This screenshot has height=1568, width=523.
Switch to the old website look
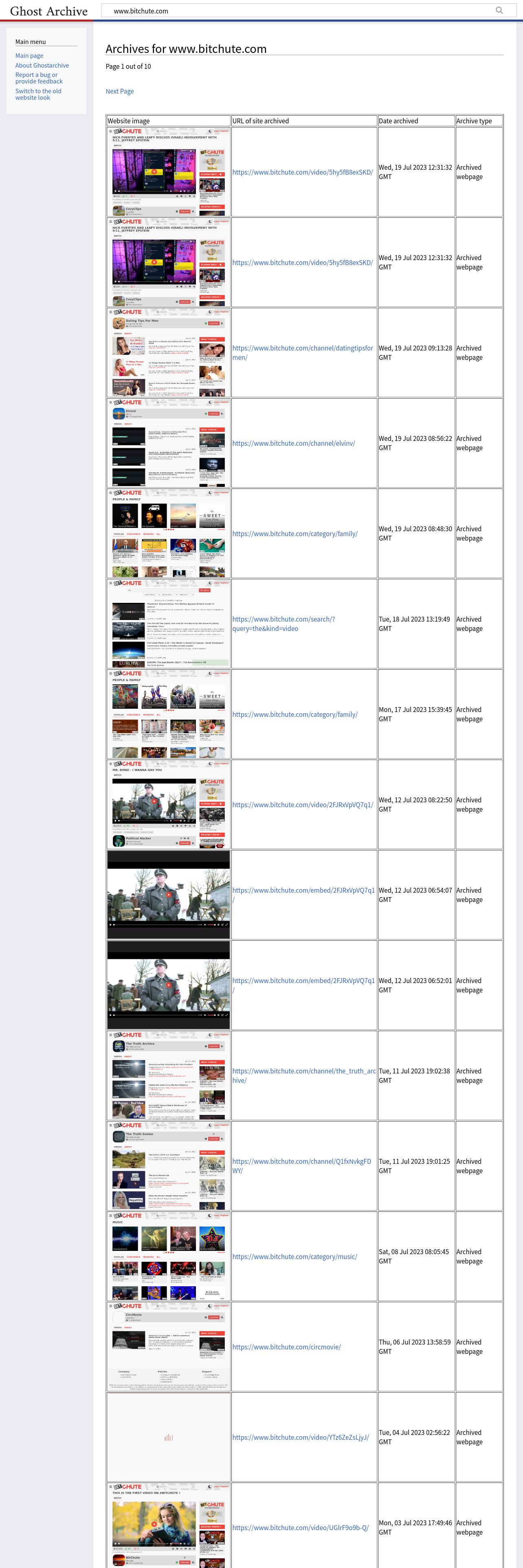click(38, 94)
